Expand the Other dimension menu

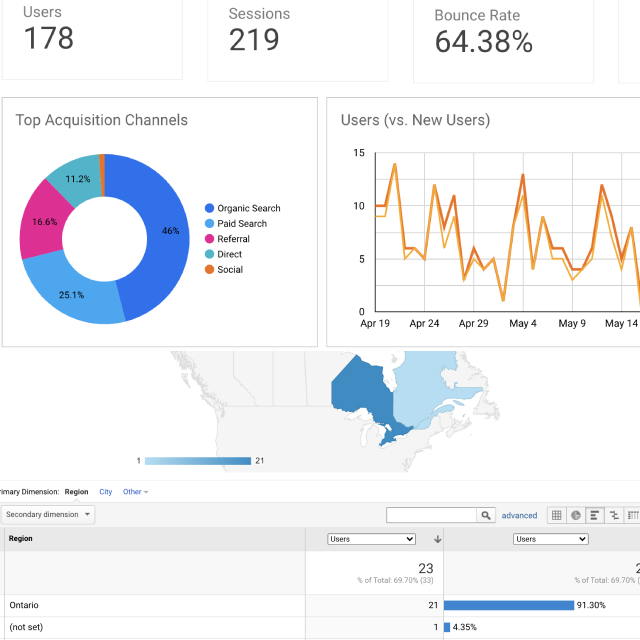point(135,492)
